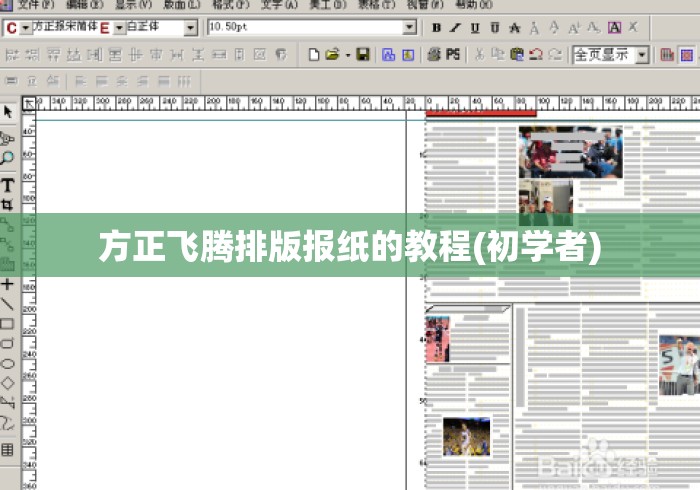Open the 显示(V) menu
The image size is (700, 490).
coord(133,4)
